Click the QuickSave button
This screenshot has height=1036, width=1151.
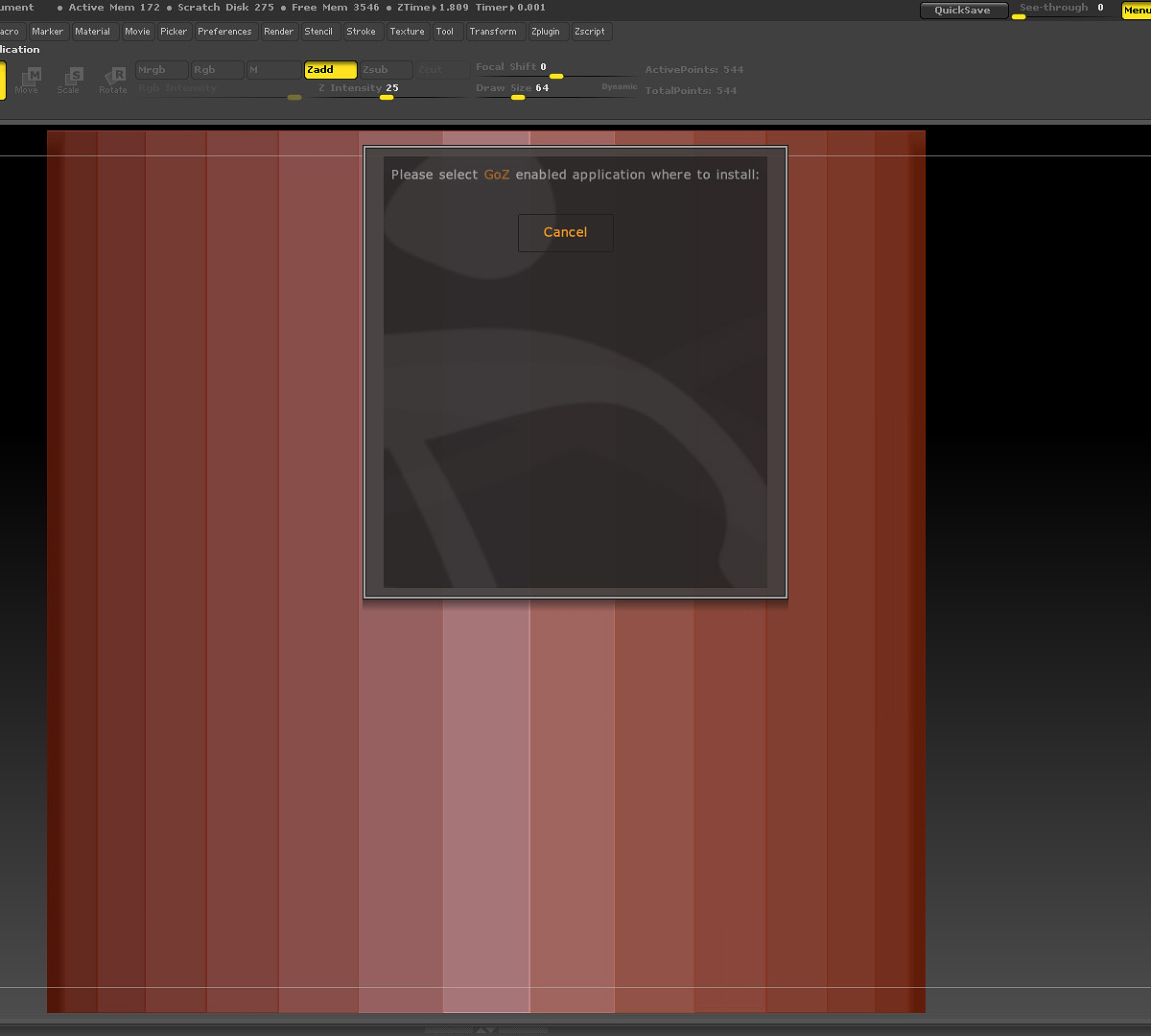[963, 11]
